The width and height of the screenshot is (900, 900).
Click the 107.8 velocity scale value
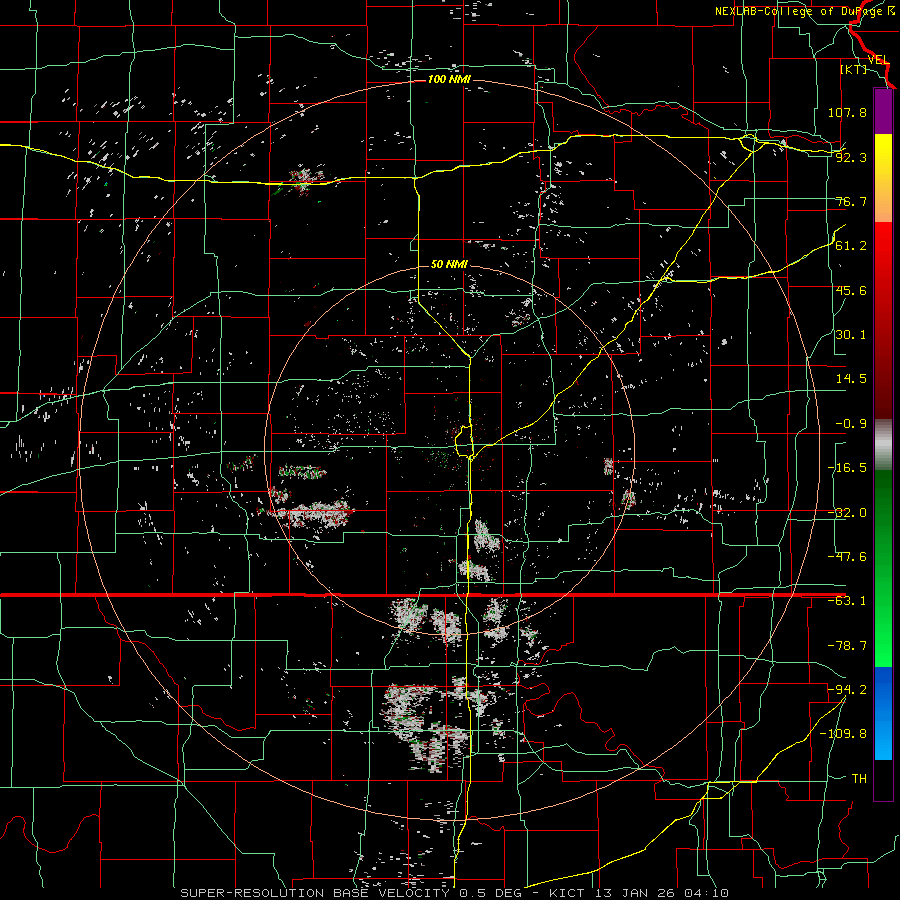click(847, 112)
